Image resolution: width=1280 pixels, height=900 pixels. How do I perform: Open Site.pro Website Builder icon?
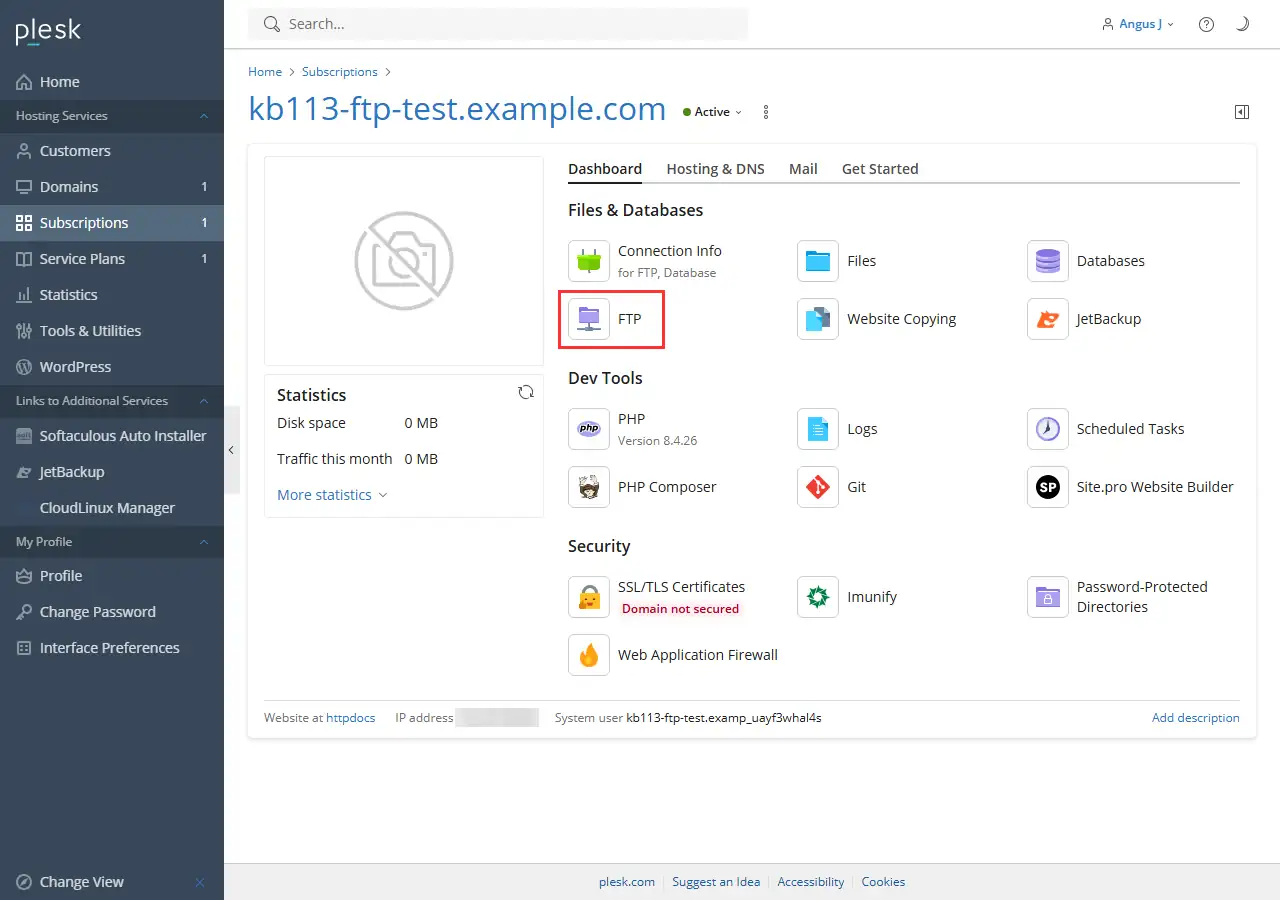click(1048, 487)
